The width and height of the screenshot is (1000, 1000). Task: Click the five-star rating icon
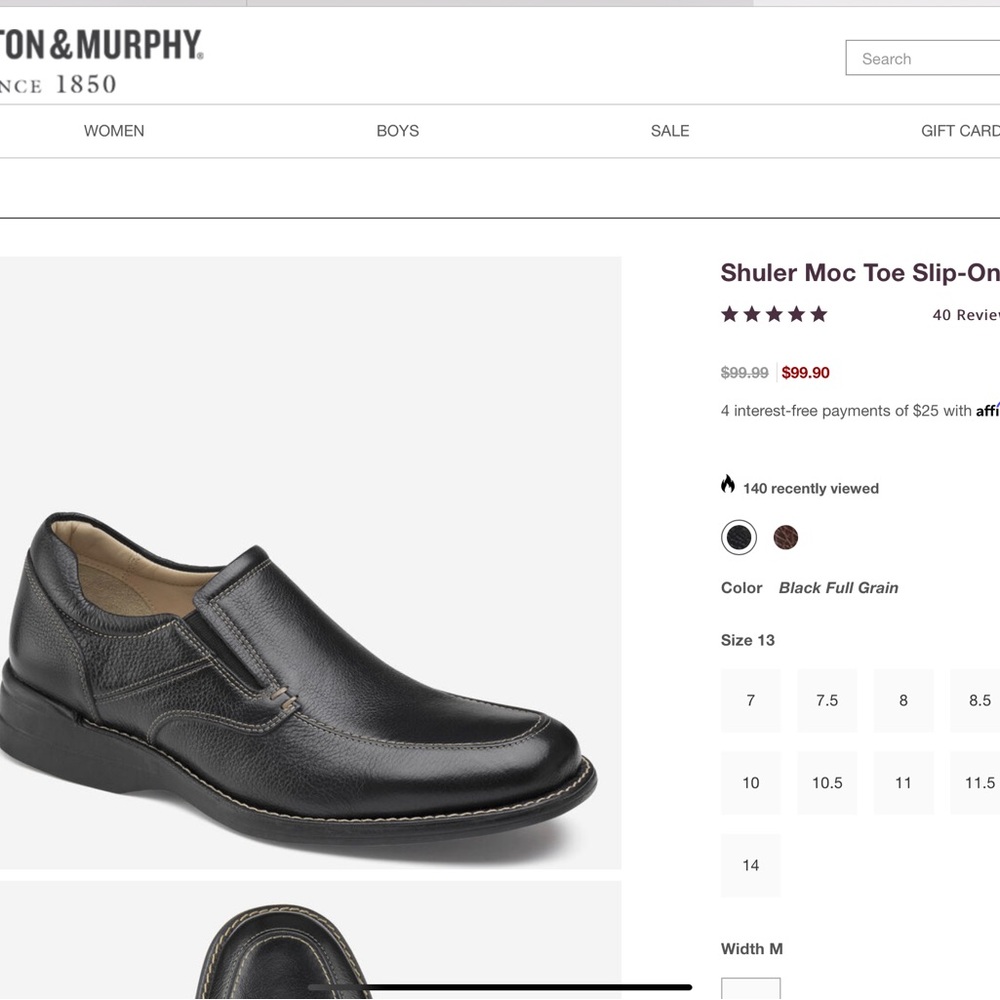click(x=773, y=314)
